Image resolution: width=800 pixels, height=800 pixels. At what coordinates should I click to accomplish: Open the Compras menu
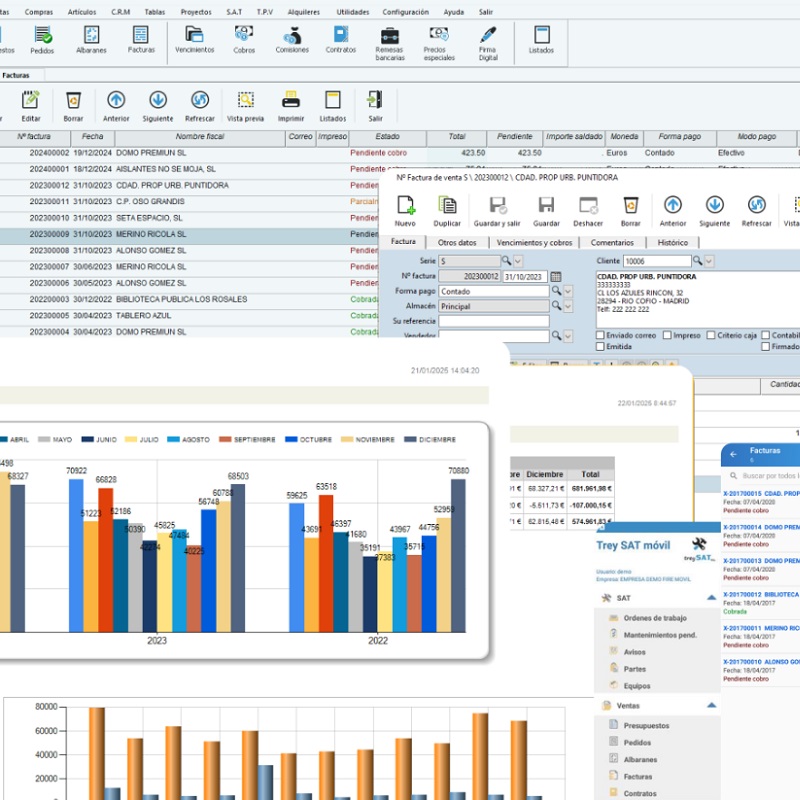point(39,12)
